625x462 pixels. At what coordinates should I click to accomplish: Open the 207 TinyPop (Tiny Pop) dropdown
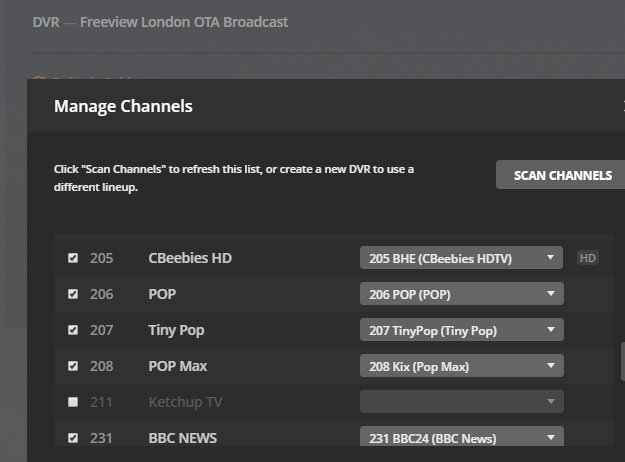click(x=462, y=330)
